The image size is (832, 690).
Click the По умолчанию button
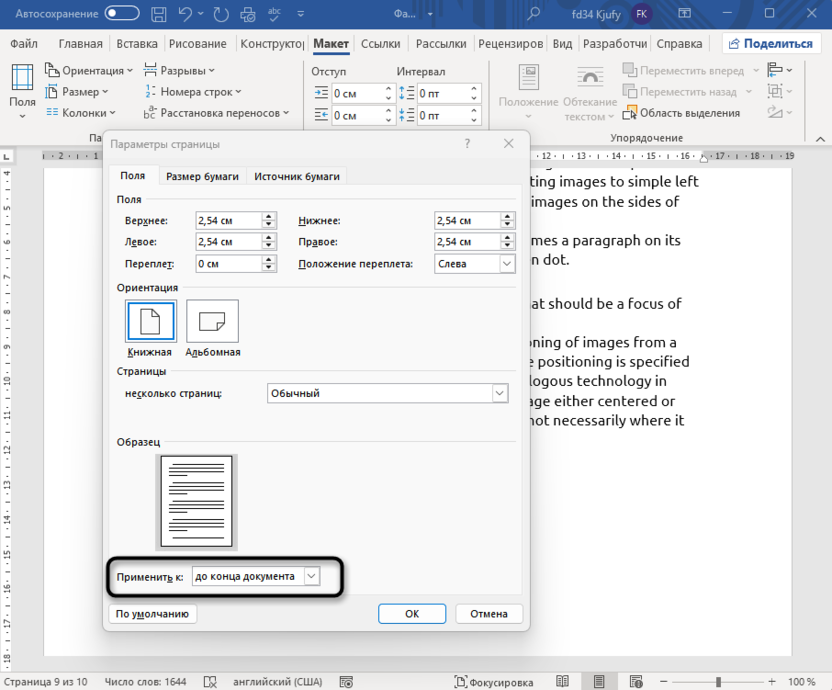[152, 614]
